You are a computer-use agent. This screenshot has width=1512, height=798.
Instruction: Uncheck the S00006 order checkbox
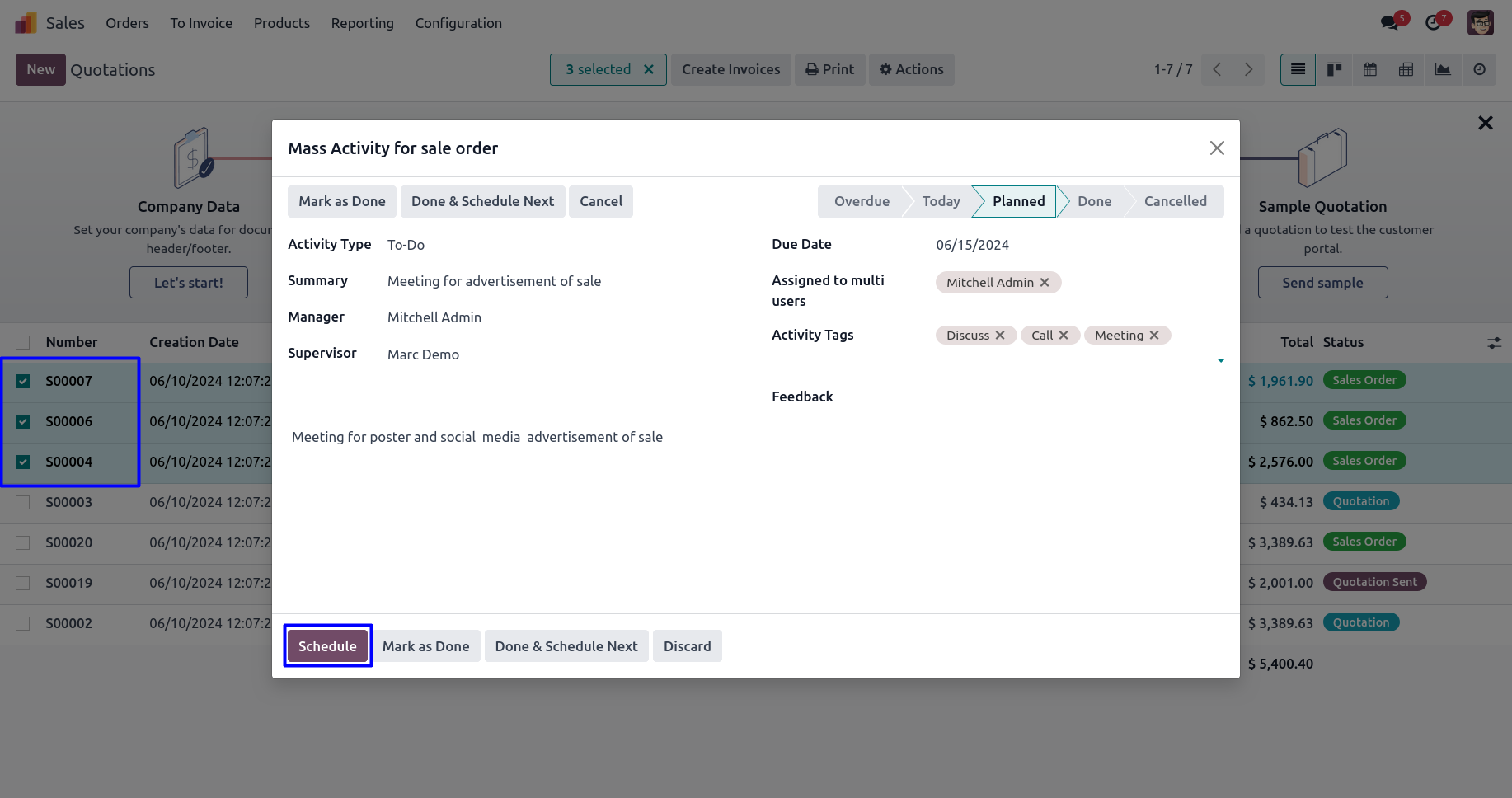tap(23, 421)
